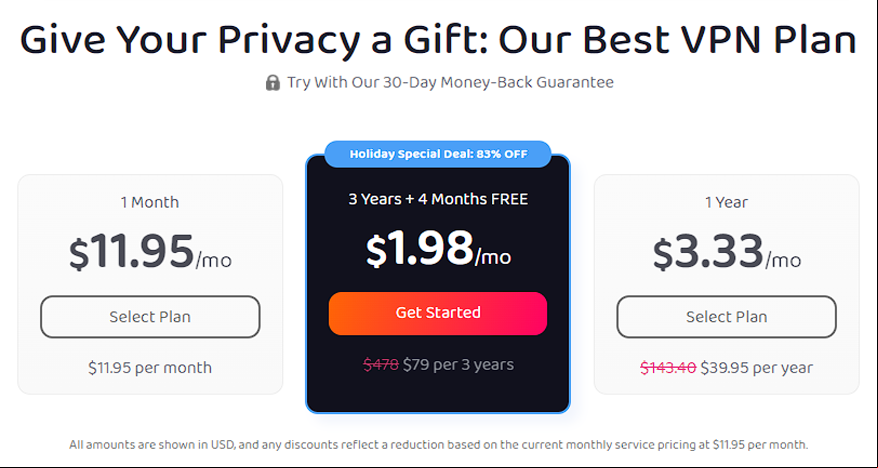Click the crossed-out $143.40 price

[x=668, y=368]
